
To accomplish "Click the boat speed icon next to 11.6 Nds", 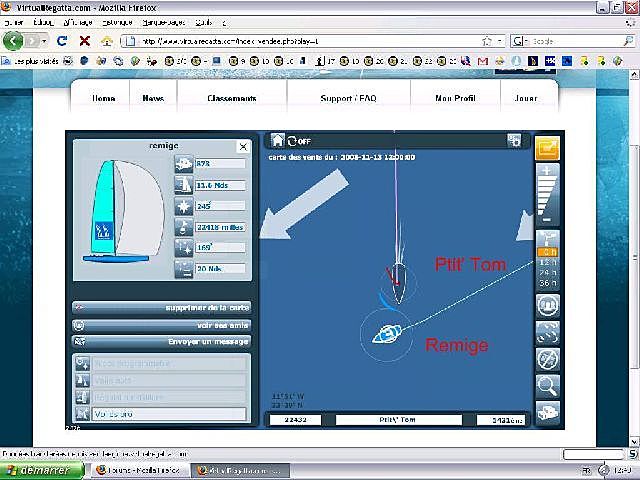I will (x=184, y=185).
